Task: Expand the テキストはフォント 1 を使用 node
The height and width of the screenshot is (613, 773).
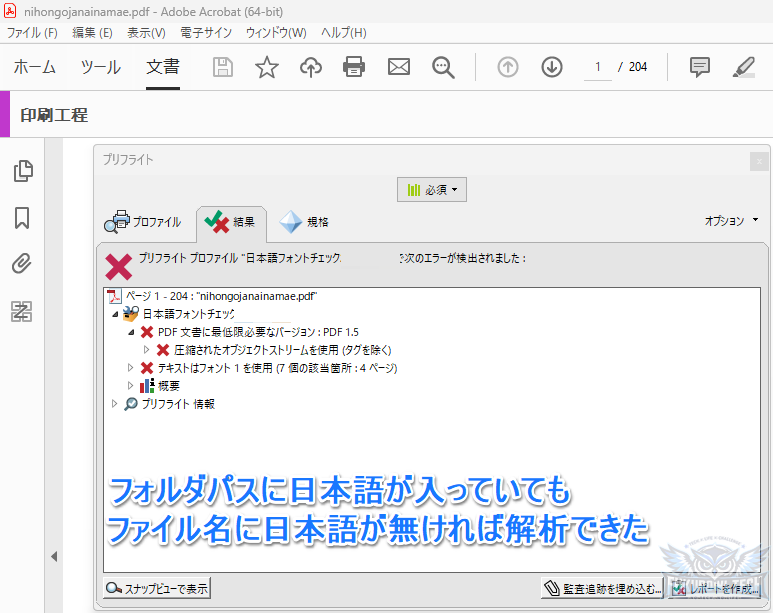Action: click(130, 367)
